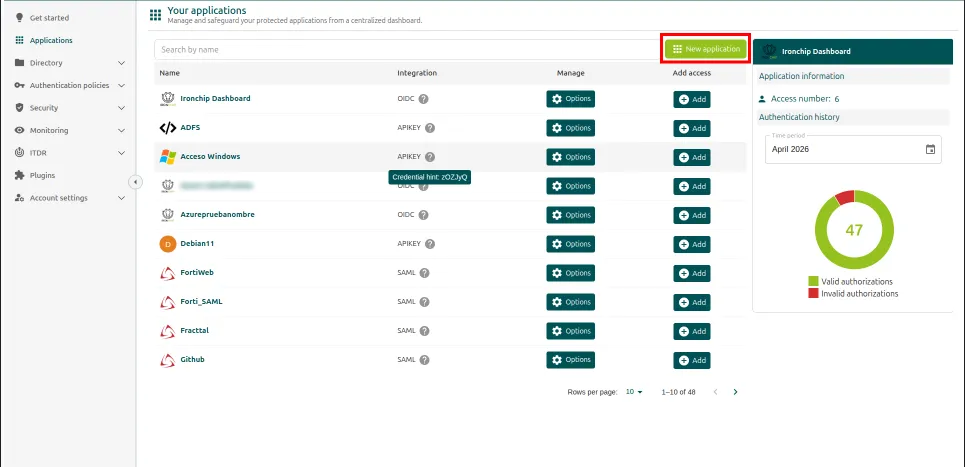Create a New application
The width and height of the screenshot is (965, 467).
click(x=707, y=49)
